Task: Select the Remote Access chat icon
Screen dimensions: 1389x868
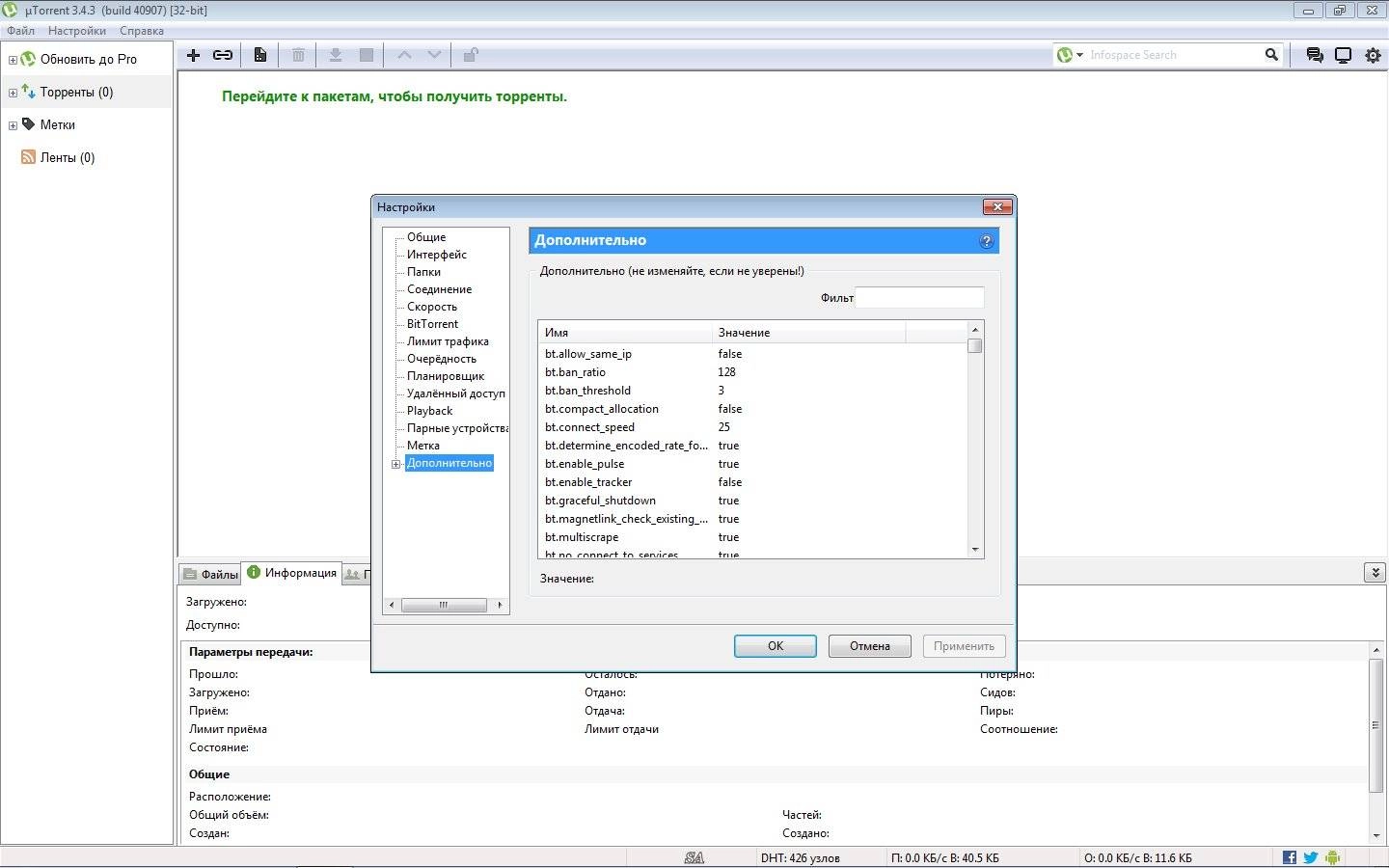Action: (1314, 55)
